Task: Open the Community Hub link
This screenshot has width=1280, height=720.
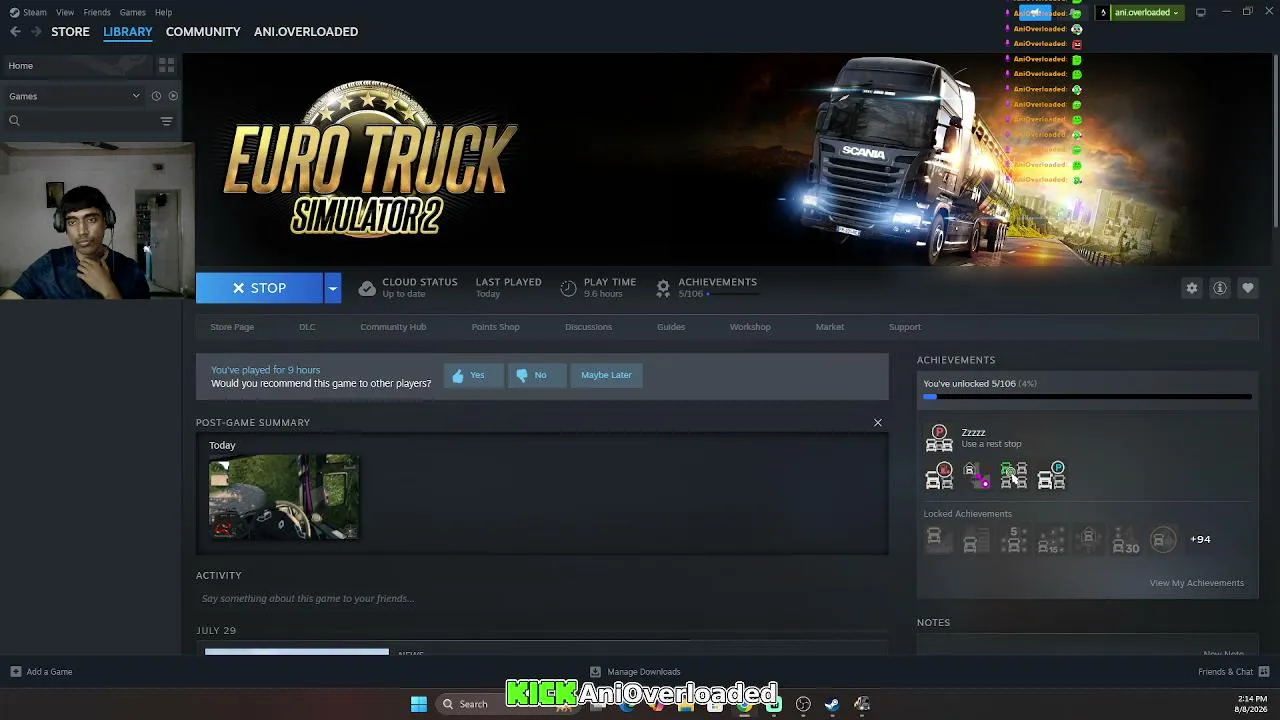Action: 393,327
